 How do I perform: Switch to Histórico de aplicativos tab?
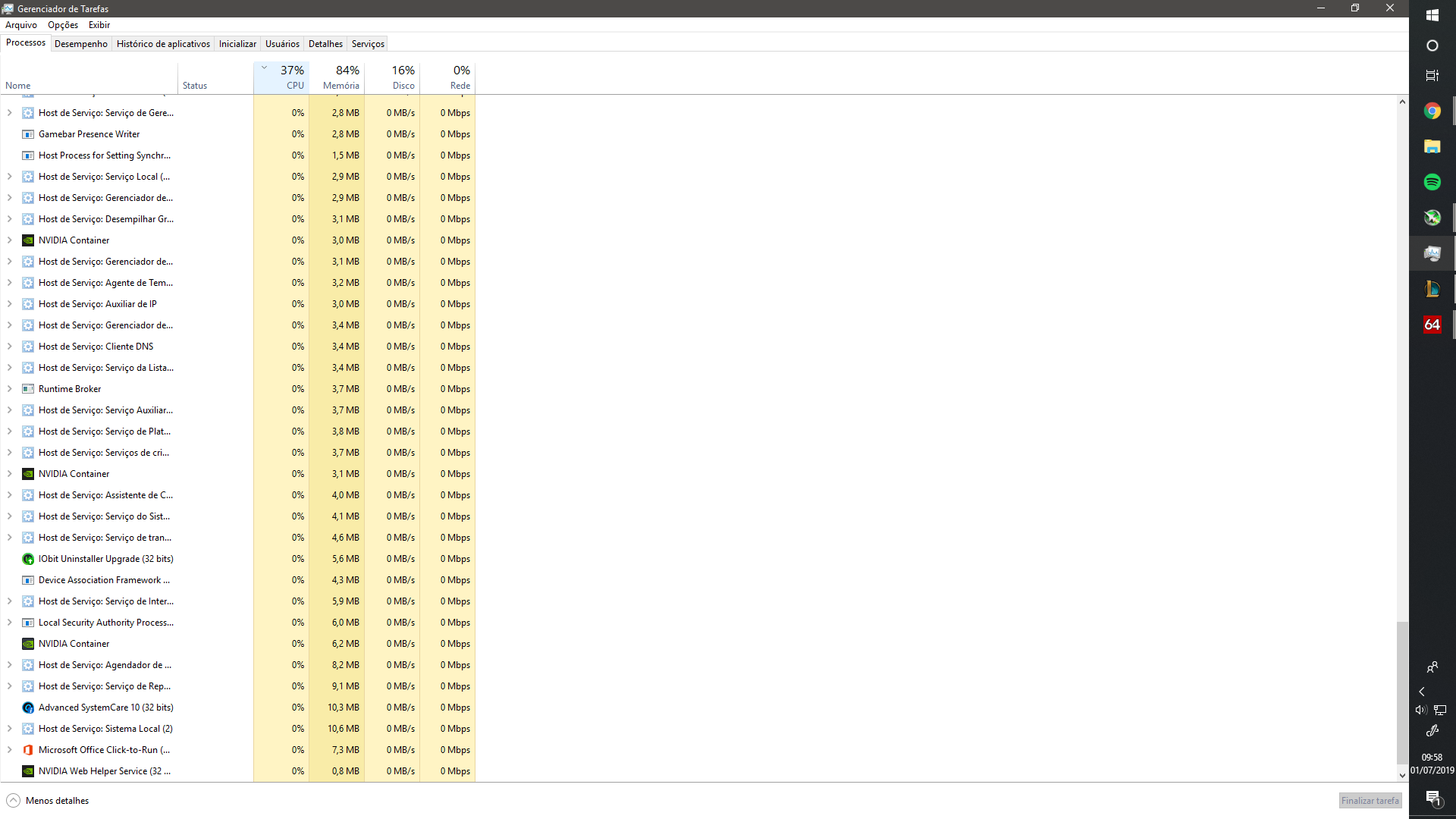point(163,44)
